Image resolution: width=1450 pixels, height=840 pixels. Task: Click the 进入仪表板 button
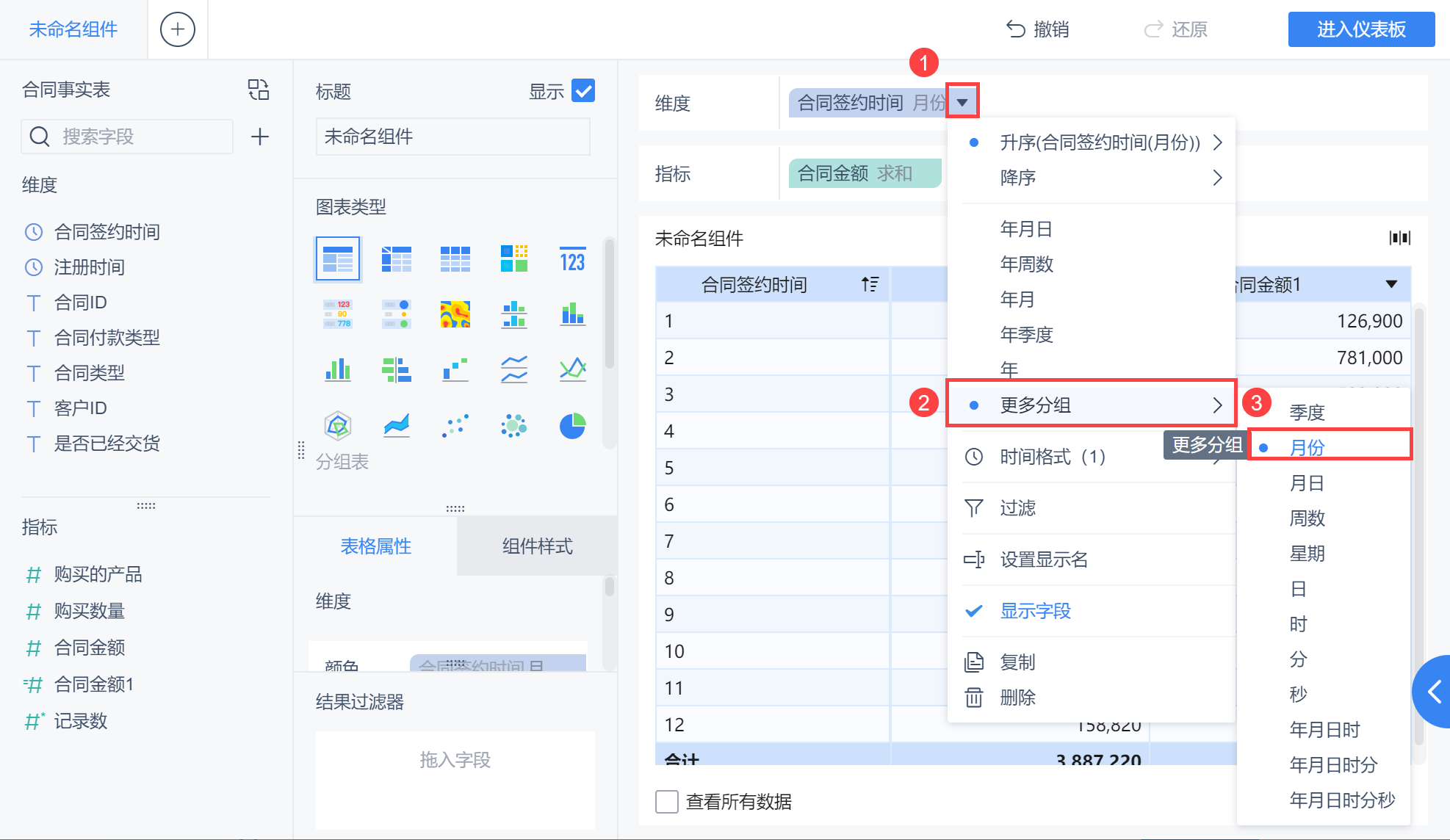pos(1360,29)
